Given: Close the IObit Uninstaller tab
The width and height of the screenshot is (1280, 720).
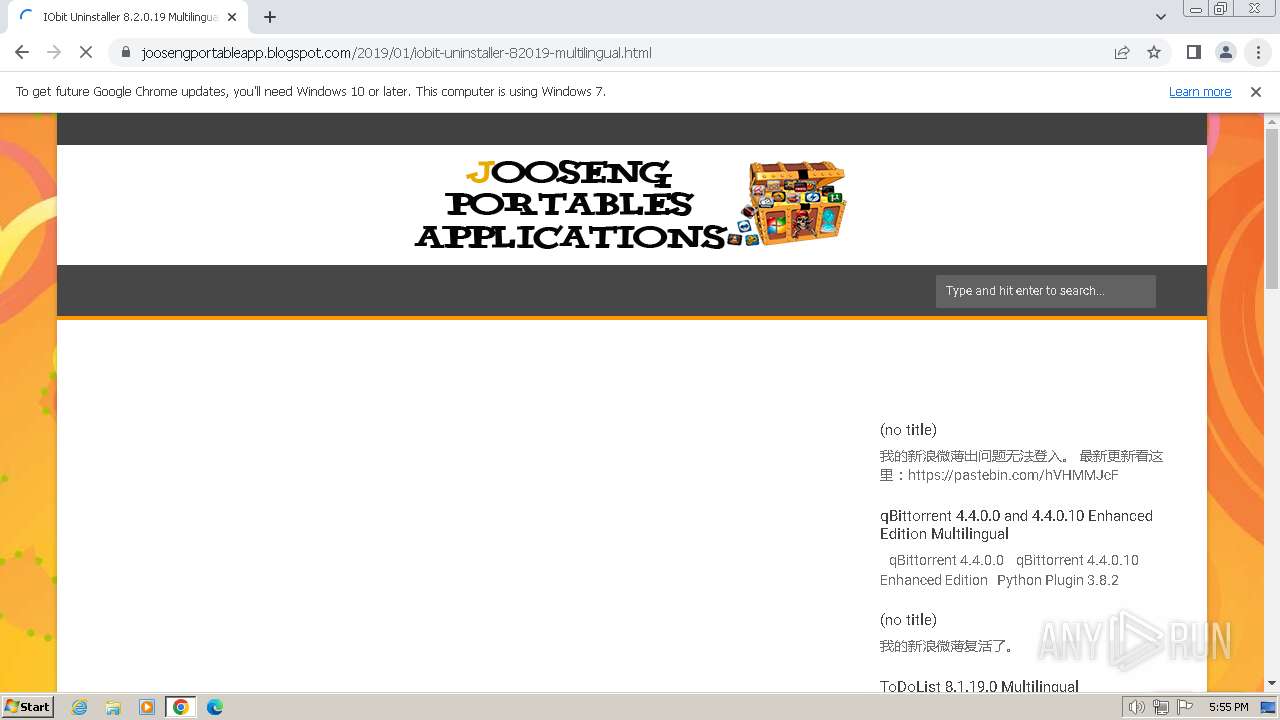Looking at the screenshot, I should 232,17.
